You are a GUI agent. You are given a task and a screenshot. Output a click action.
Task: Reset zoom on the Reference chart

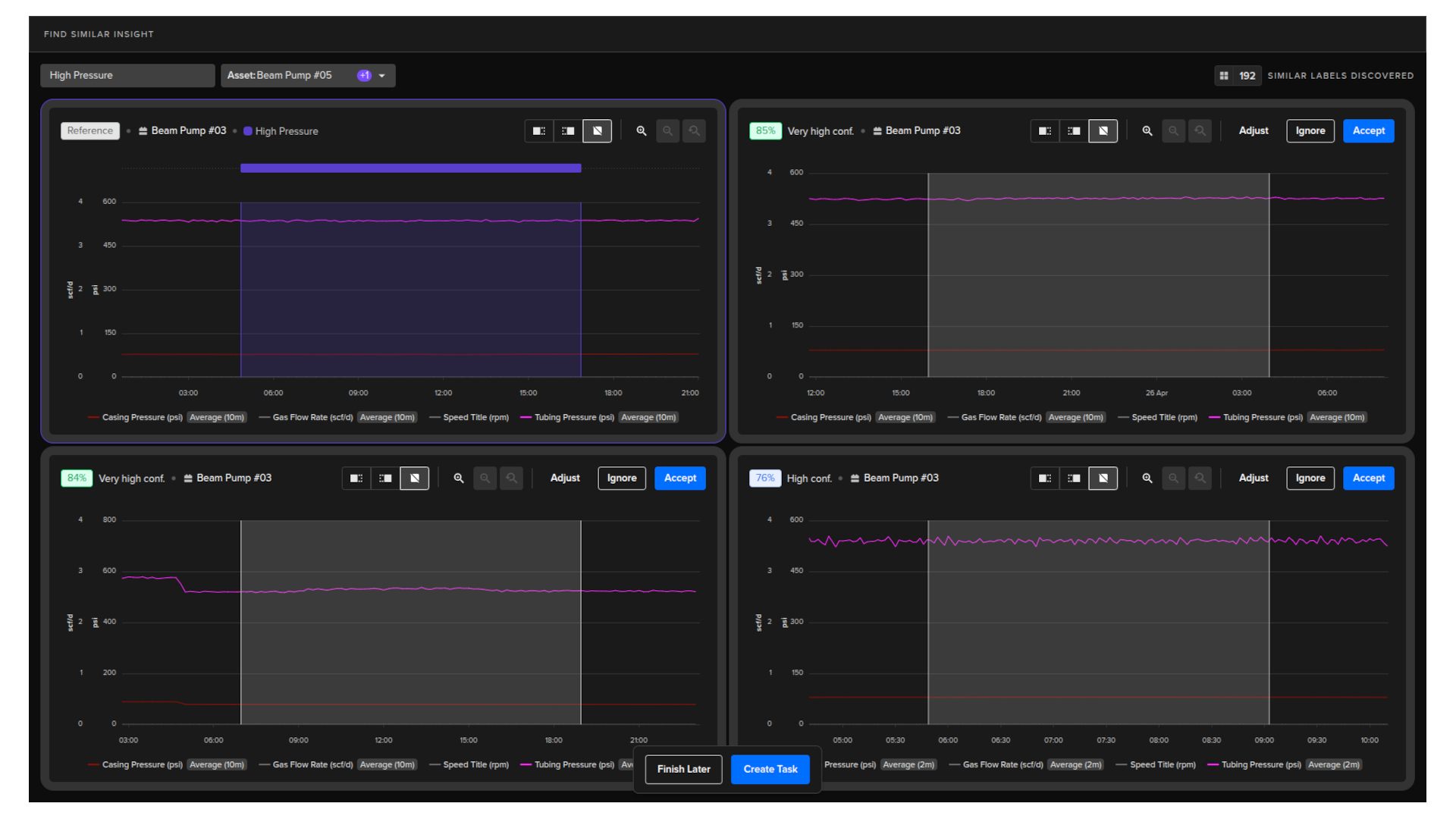(695, 131)
